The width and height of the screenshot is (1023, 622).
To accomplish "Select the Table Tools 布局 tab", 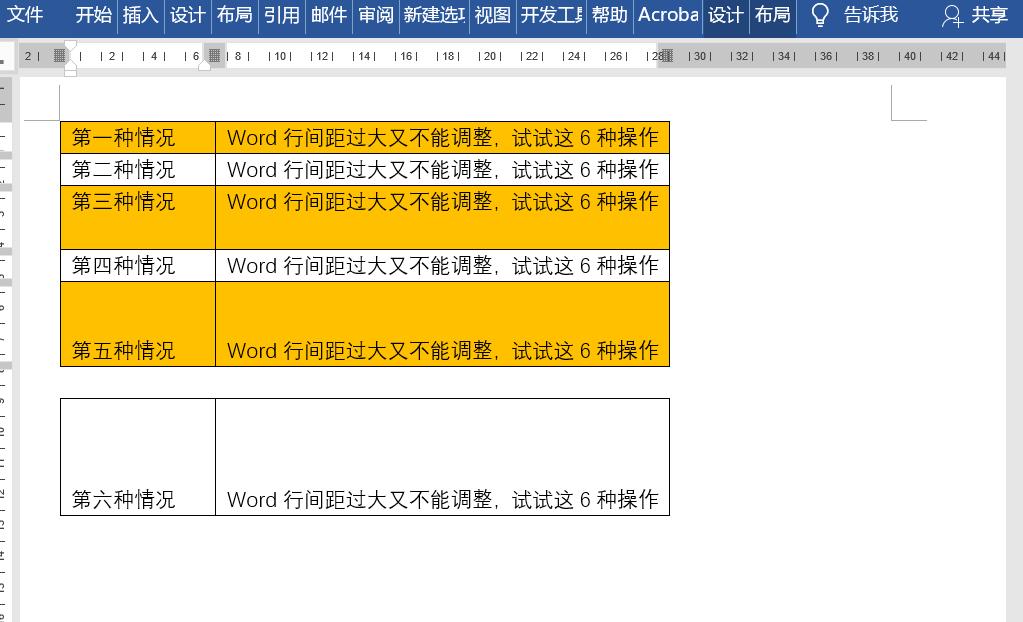I will click(x=772, y=16).
